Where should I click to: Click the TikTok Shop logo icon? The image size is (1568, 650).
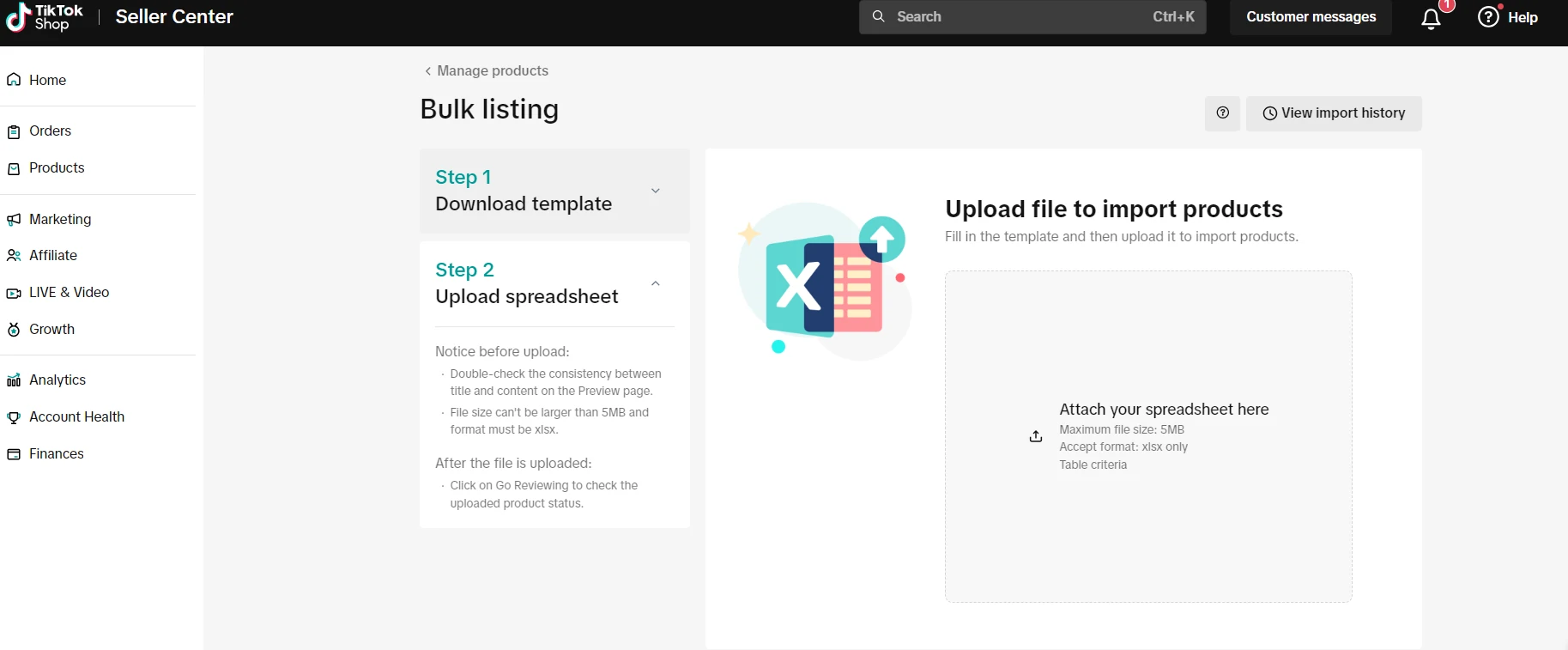click(18, 17)
